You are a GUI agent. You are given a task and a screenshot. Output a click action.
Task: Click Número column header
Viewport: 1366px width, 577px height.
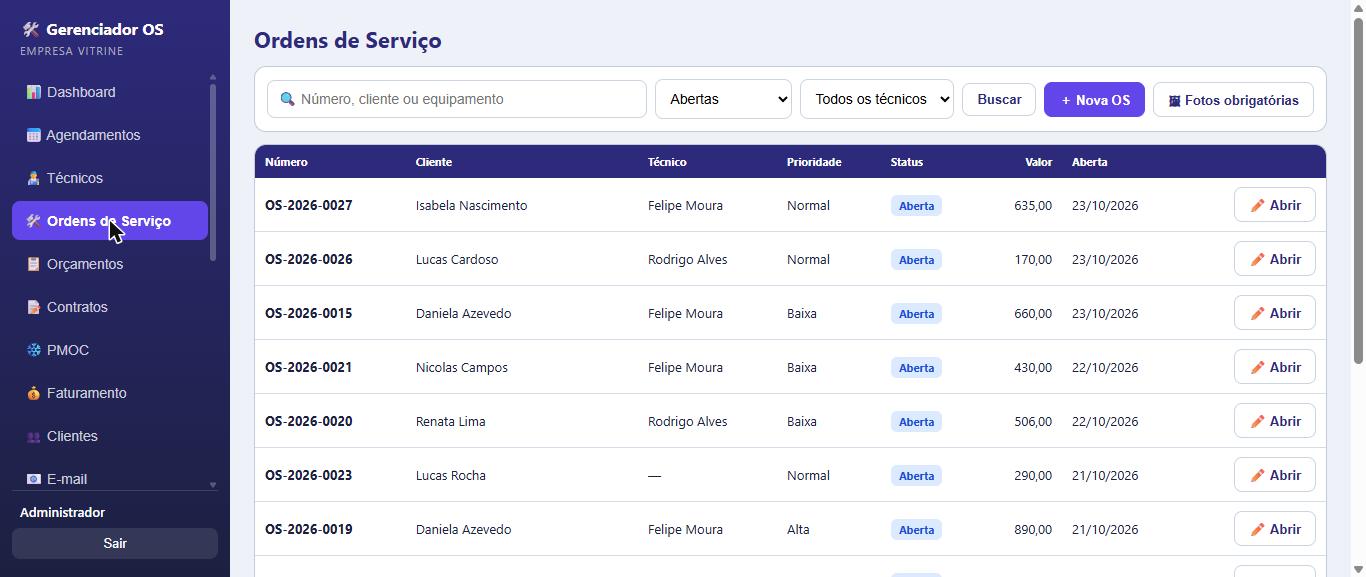[286, 162]
